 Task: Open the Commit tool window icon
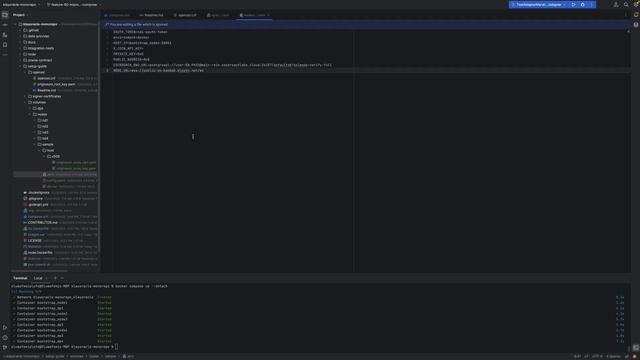5,25
